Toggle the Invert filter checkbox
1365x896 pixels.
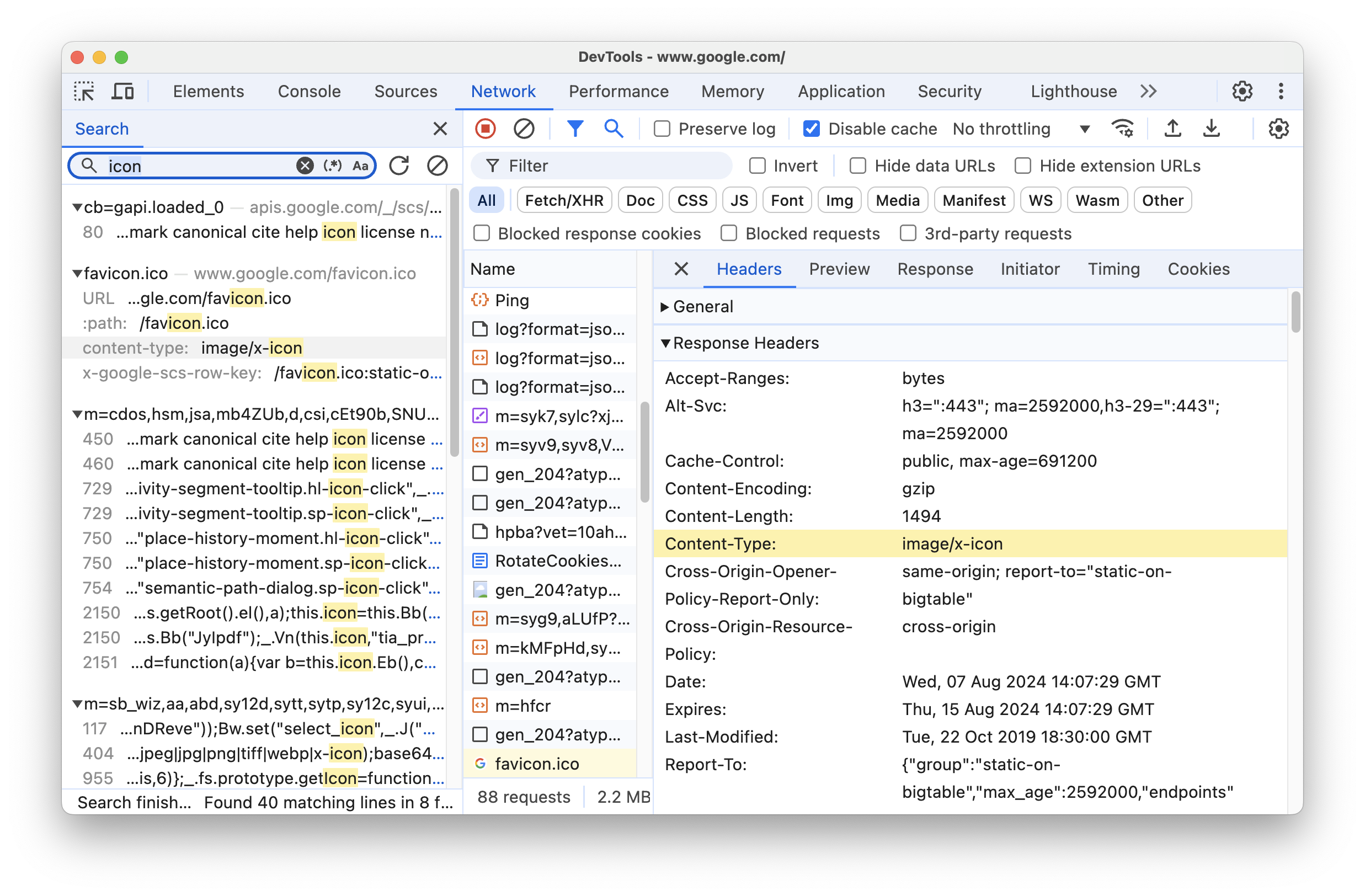(x=758, y=165)
